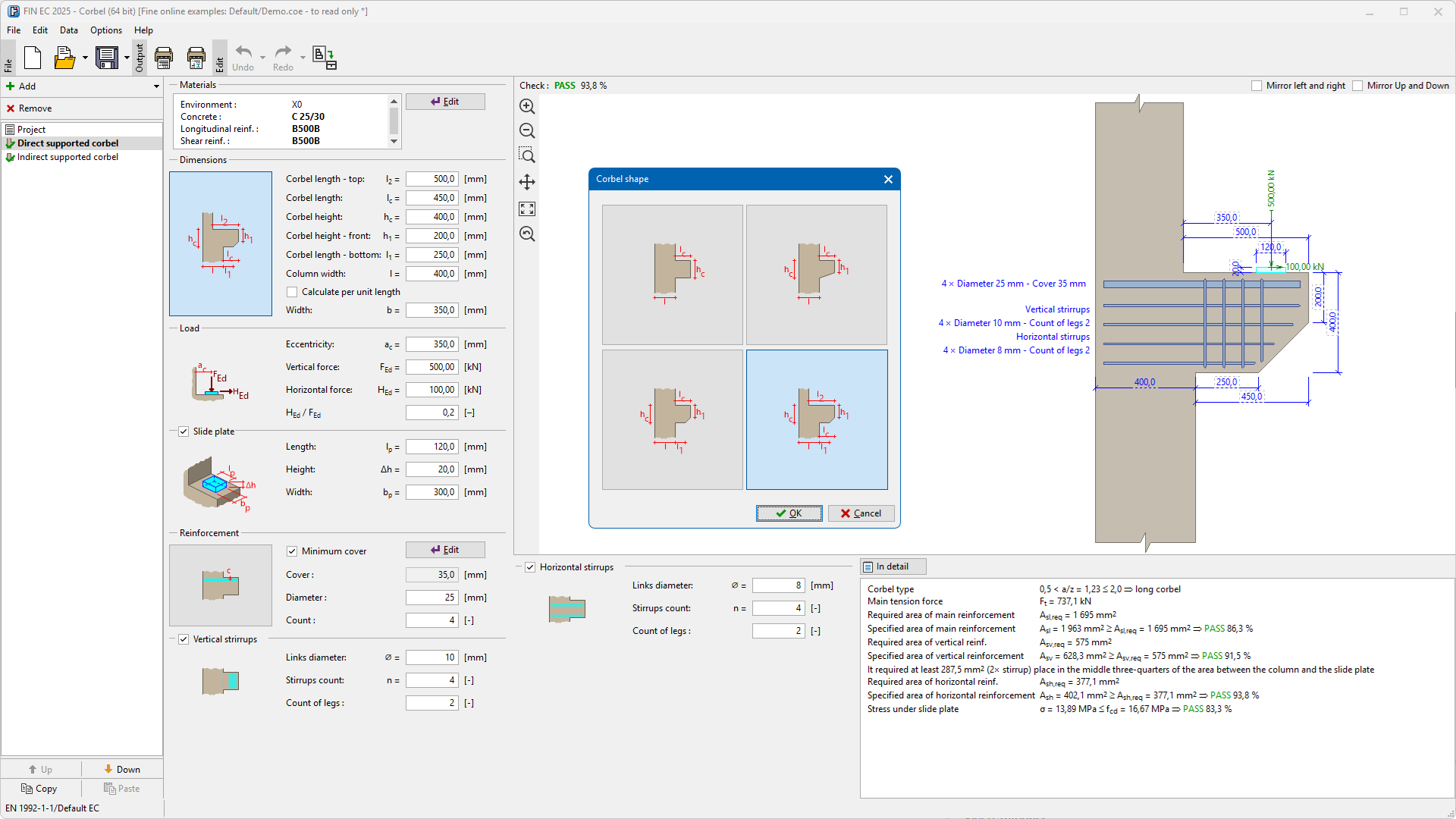Click the zoom in magnifier tool
This screenshot has width=1456, height=819.
527,107
